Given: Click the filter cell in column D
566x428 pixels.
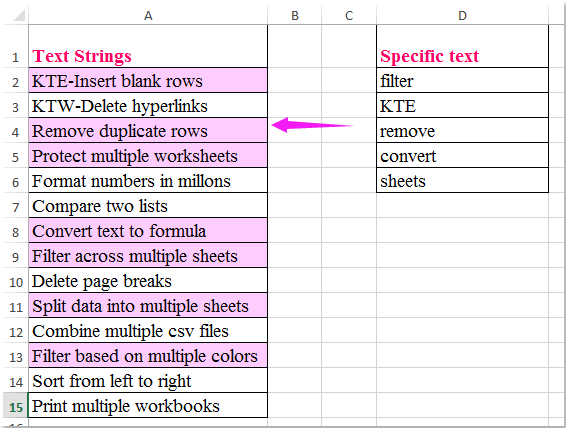Looking at the screenshot, I should pyautogui.click(x=462, y=80).
